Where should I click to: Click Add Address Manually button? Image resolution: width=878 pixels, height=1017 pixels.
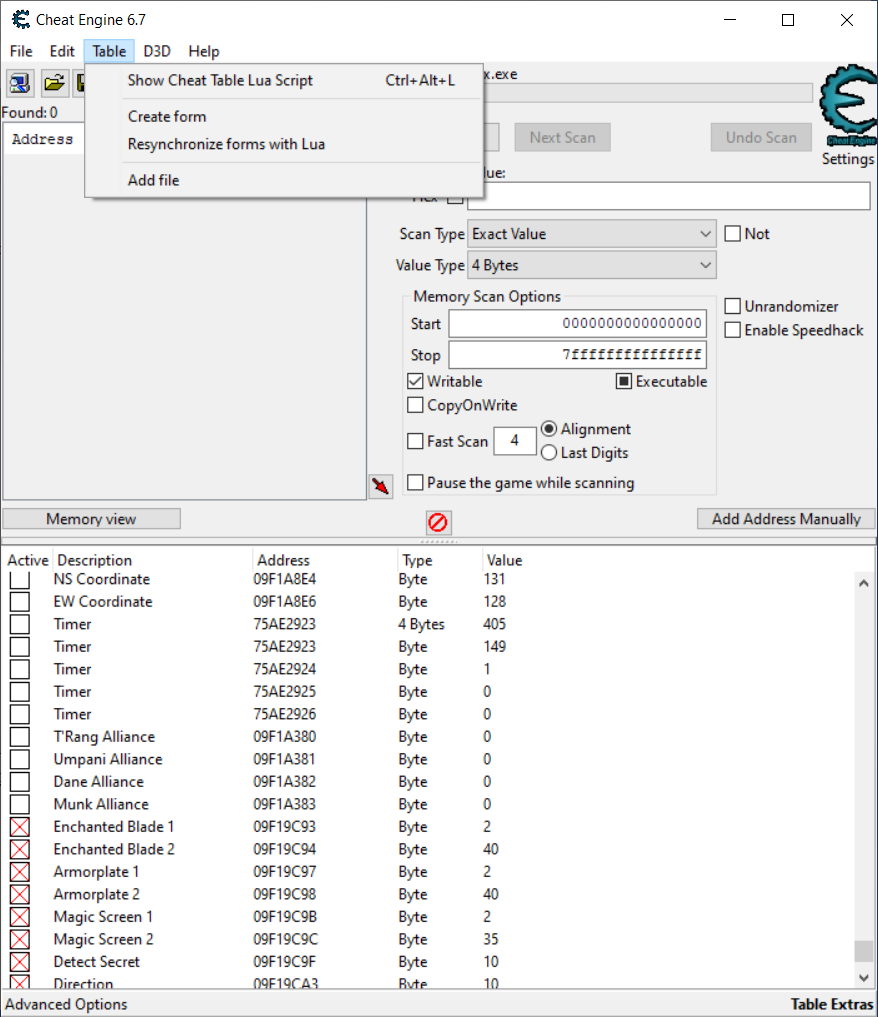coord(786,519)
